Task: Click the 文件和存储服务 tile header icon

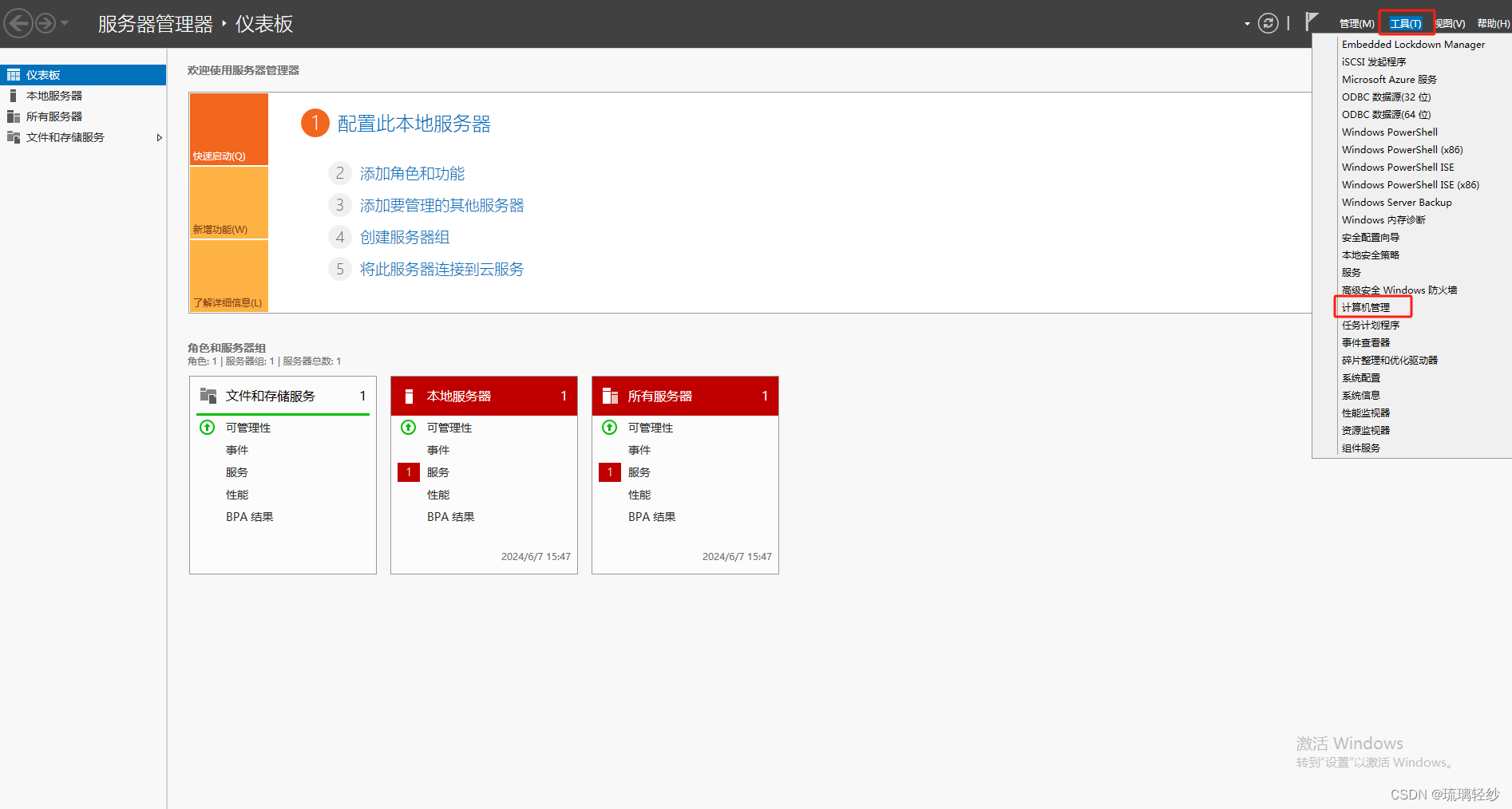Action: click(x=208, y=395)
